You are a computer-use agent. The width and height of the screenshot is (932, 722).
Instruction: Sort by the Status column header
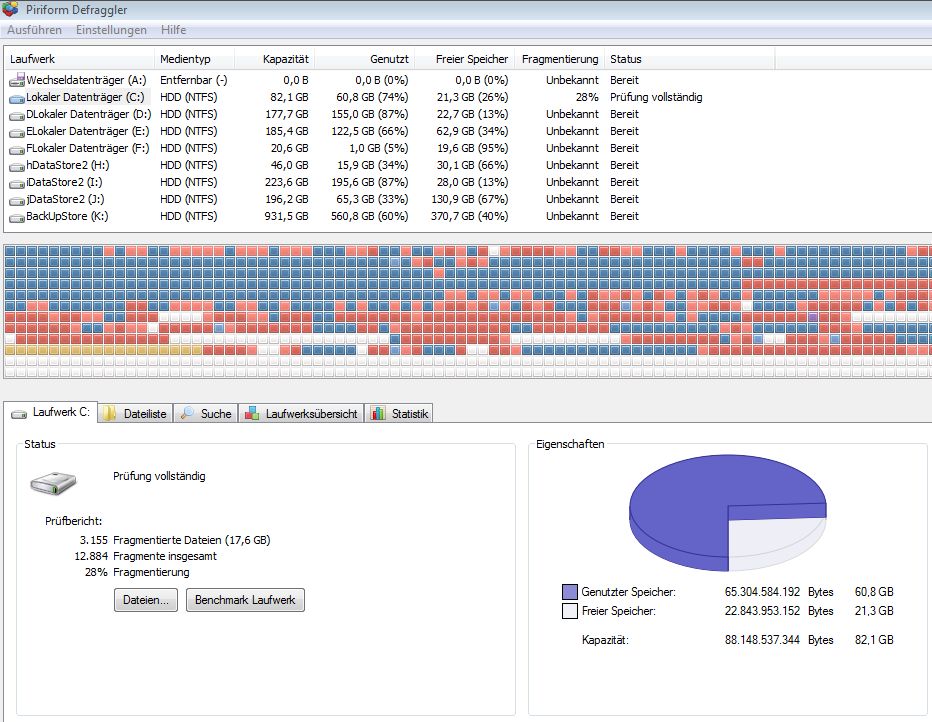[689, 59]
